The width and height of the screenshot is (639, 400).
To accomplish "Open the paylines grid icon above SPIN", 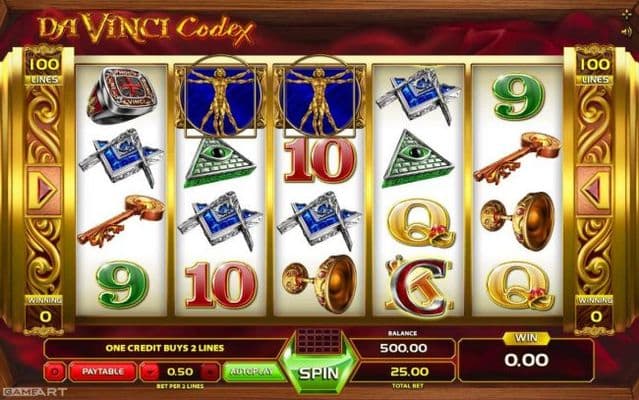I will pos(318,341).
